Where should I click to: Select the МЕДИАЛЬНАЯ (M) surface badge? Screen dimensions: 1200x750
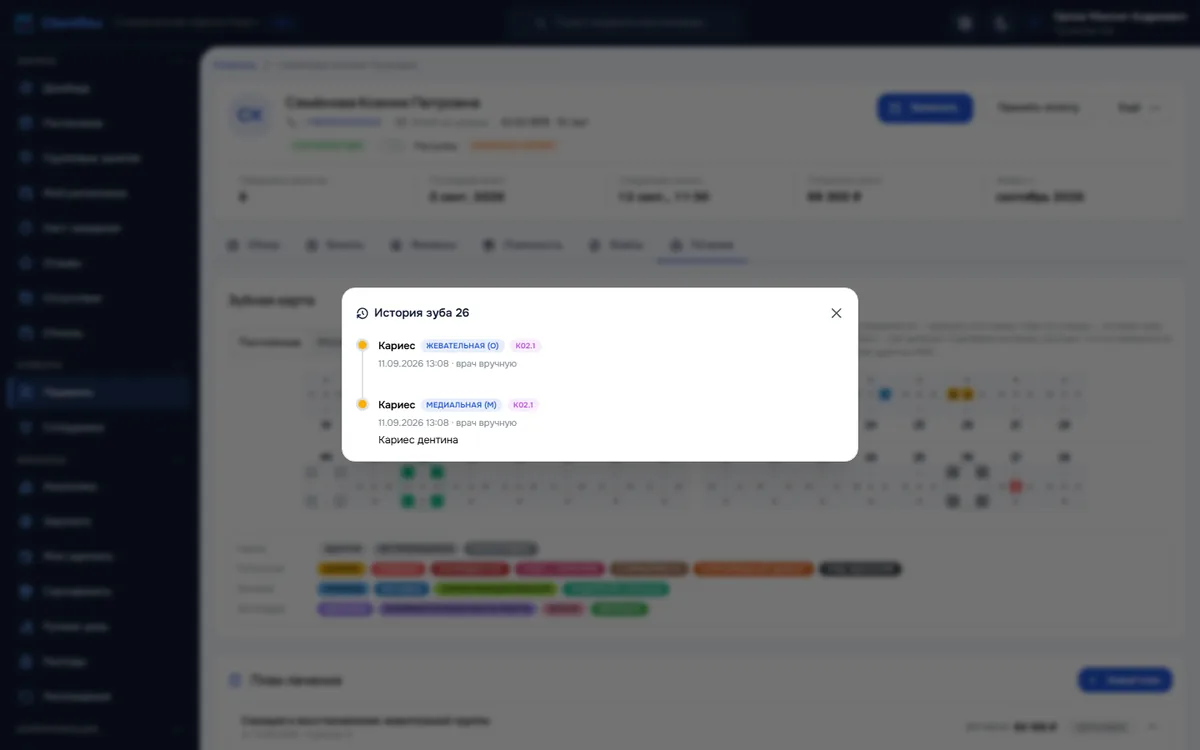[461, 405]
